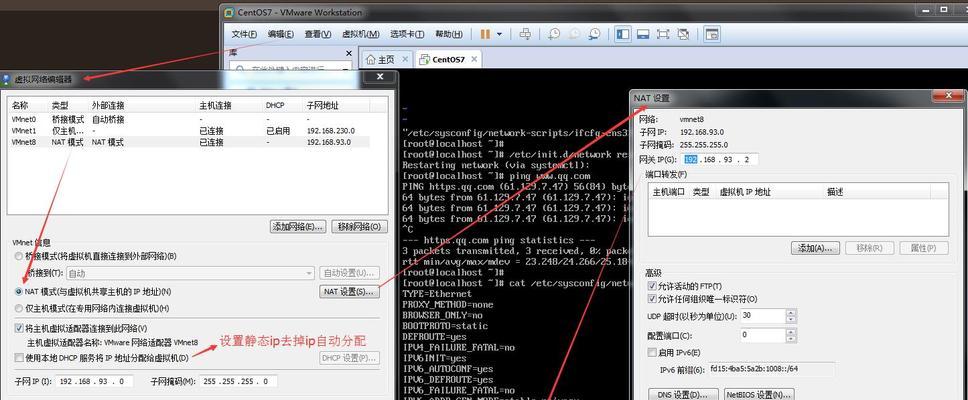
Task: Click the 子网 IP field in network editor
Action: (95, 381)
